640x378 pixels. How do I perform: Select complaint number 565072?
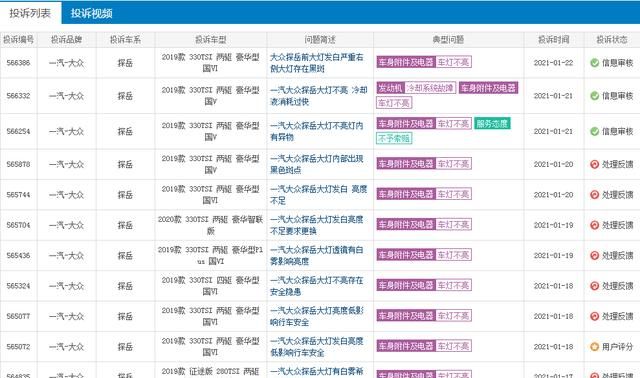pos(18,347)
